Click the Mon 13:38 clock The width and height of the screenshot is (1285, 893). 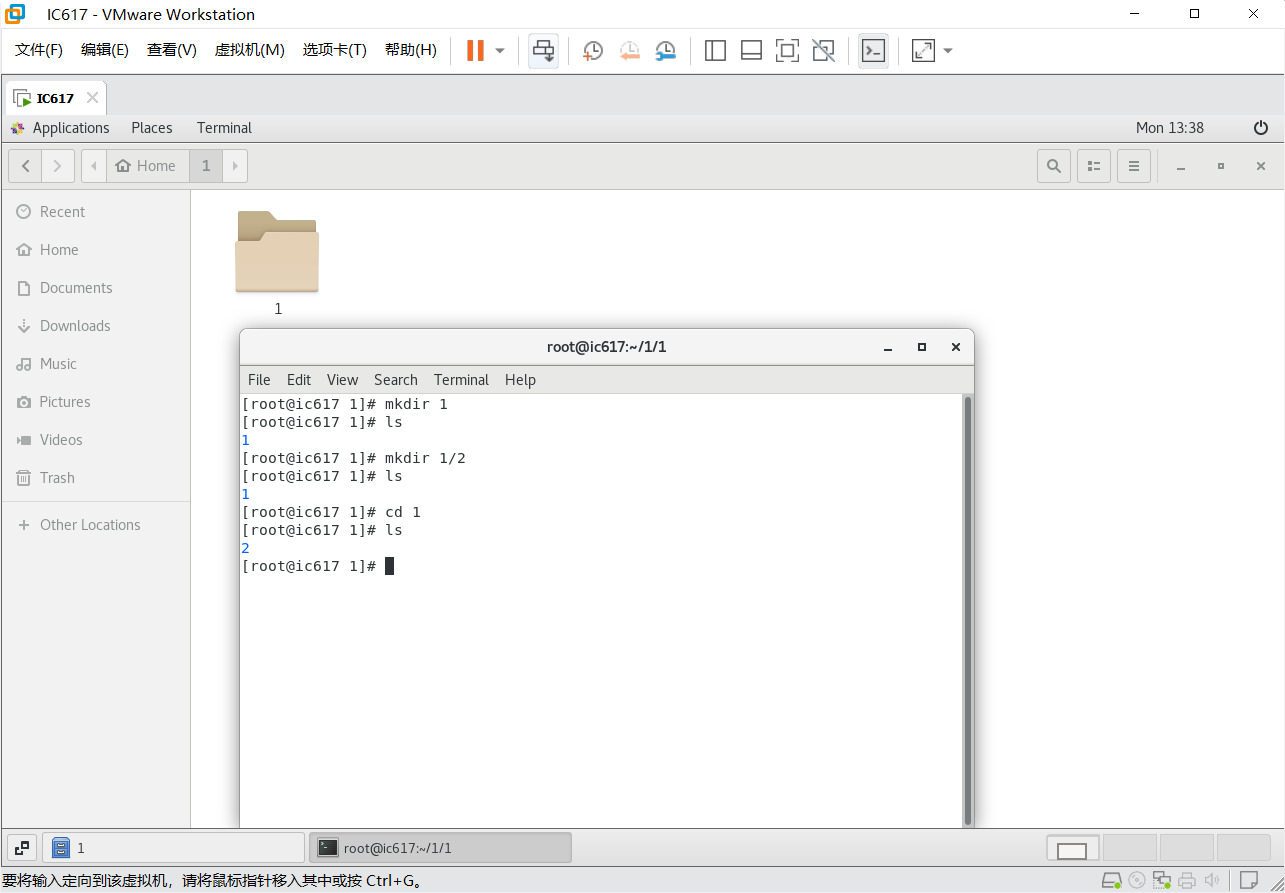(1170, 128)
